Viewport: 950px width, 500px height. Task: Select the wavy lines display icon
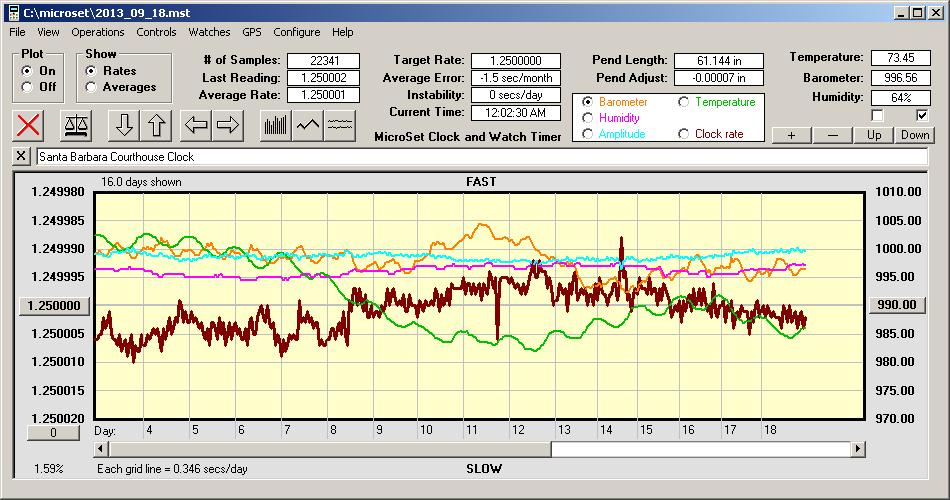tap(339, 125)
